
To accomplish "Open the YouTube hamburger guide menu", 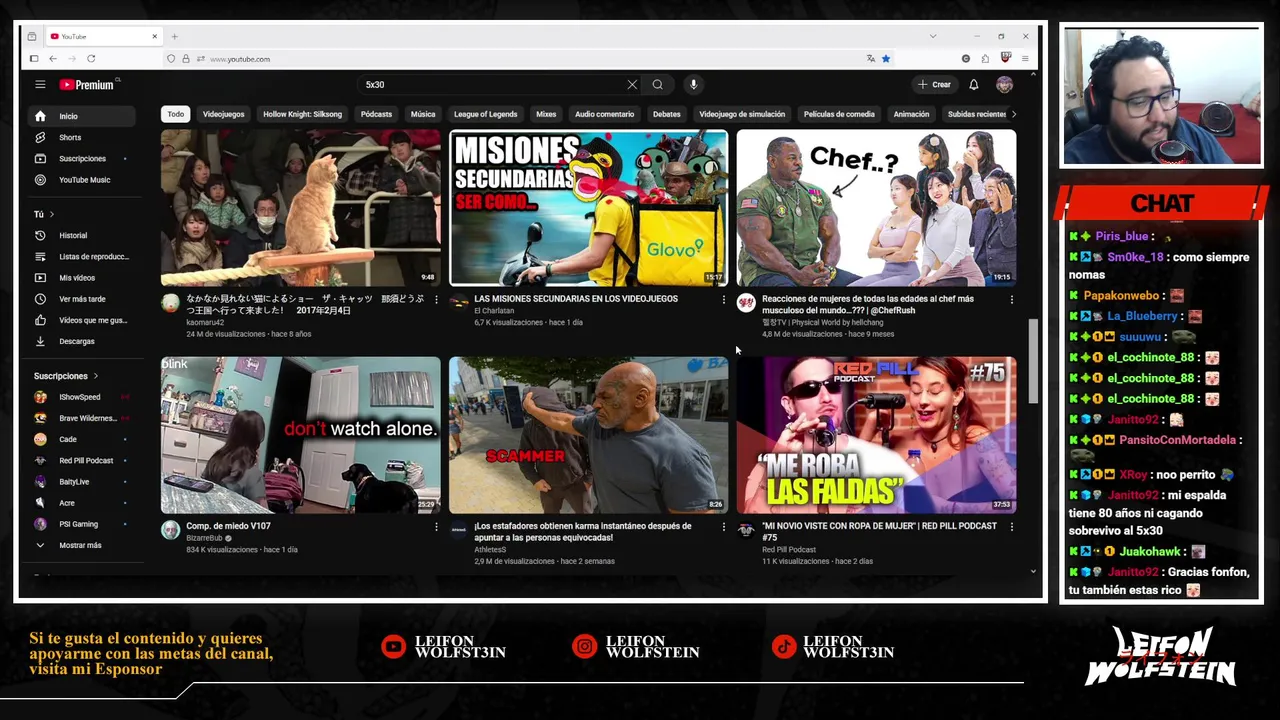I will (x=40, y=85).
